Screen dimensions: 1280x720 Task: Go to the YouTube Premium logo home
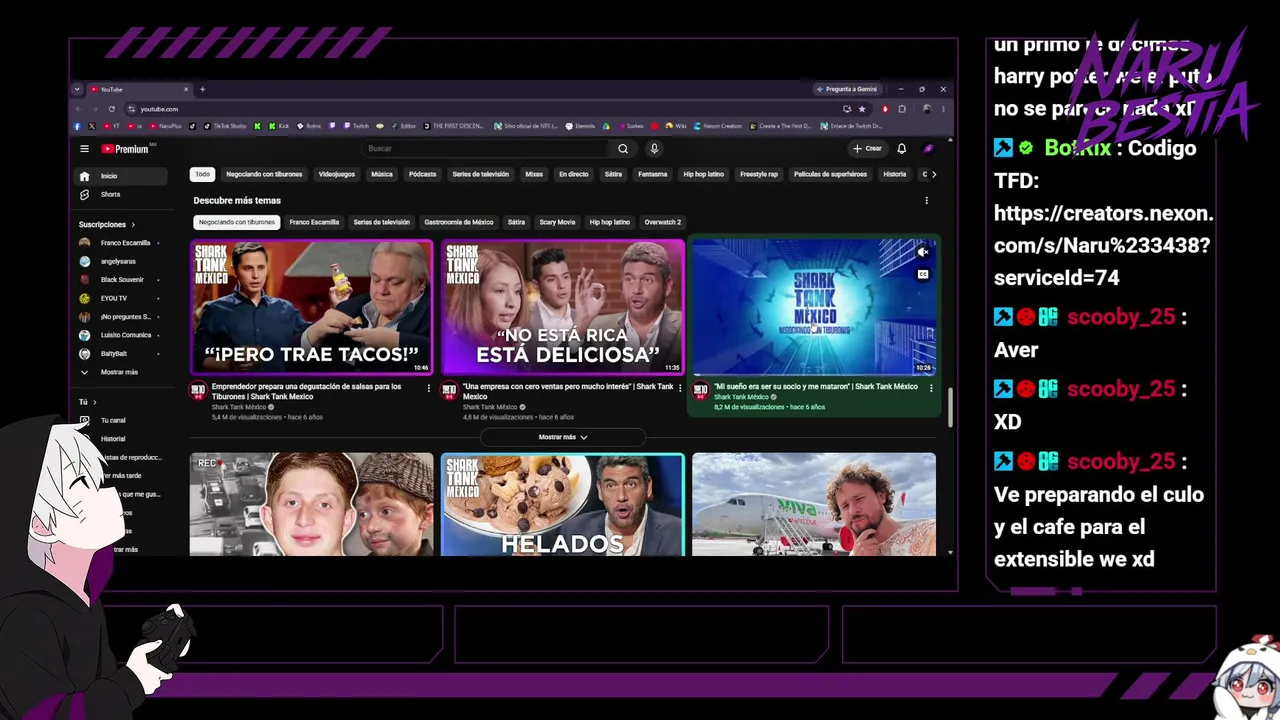(125, 149)
